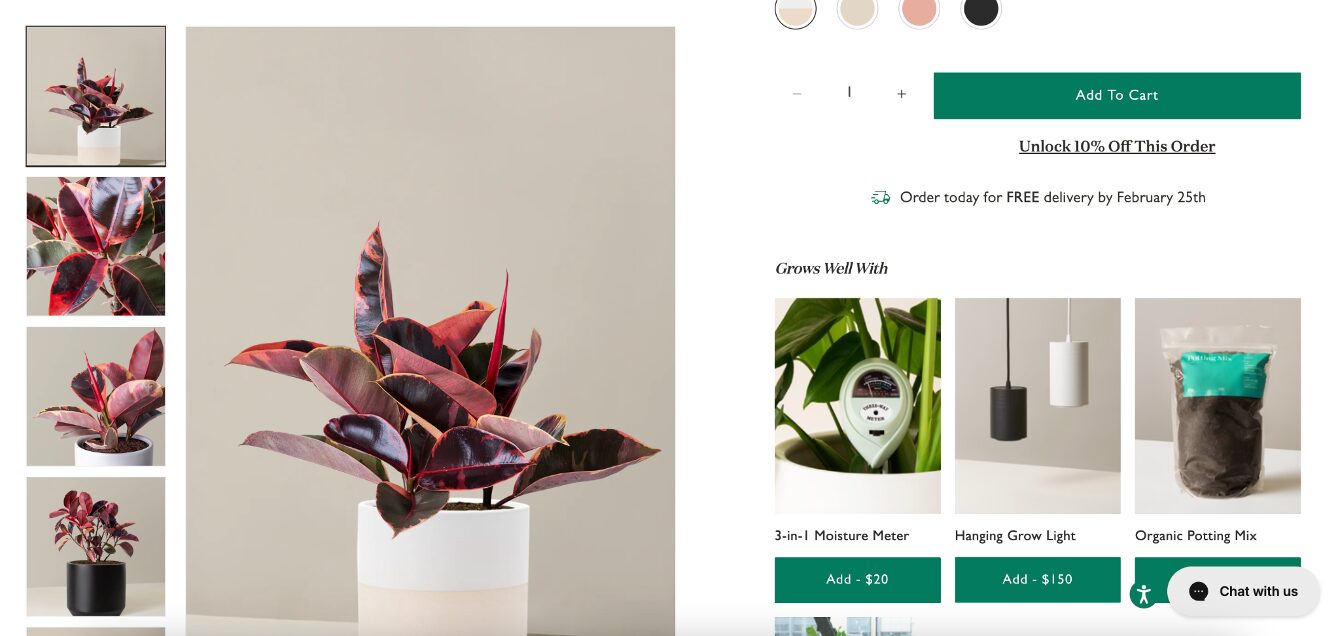Select the black pot color swatch

[x=981, y=10]
